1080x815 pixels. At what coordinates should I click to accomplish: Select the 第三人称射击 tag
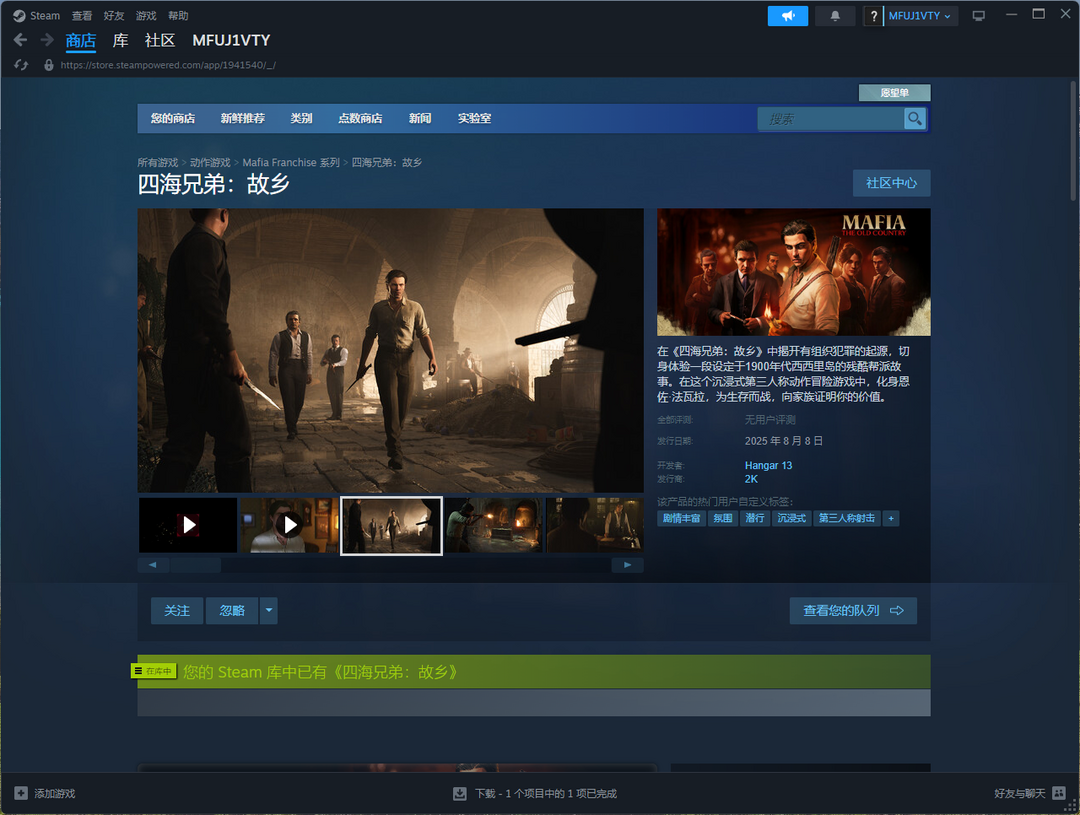tap(847, 518)
